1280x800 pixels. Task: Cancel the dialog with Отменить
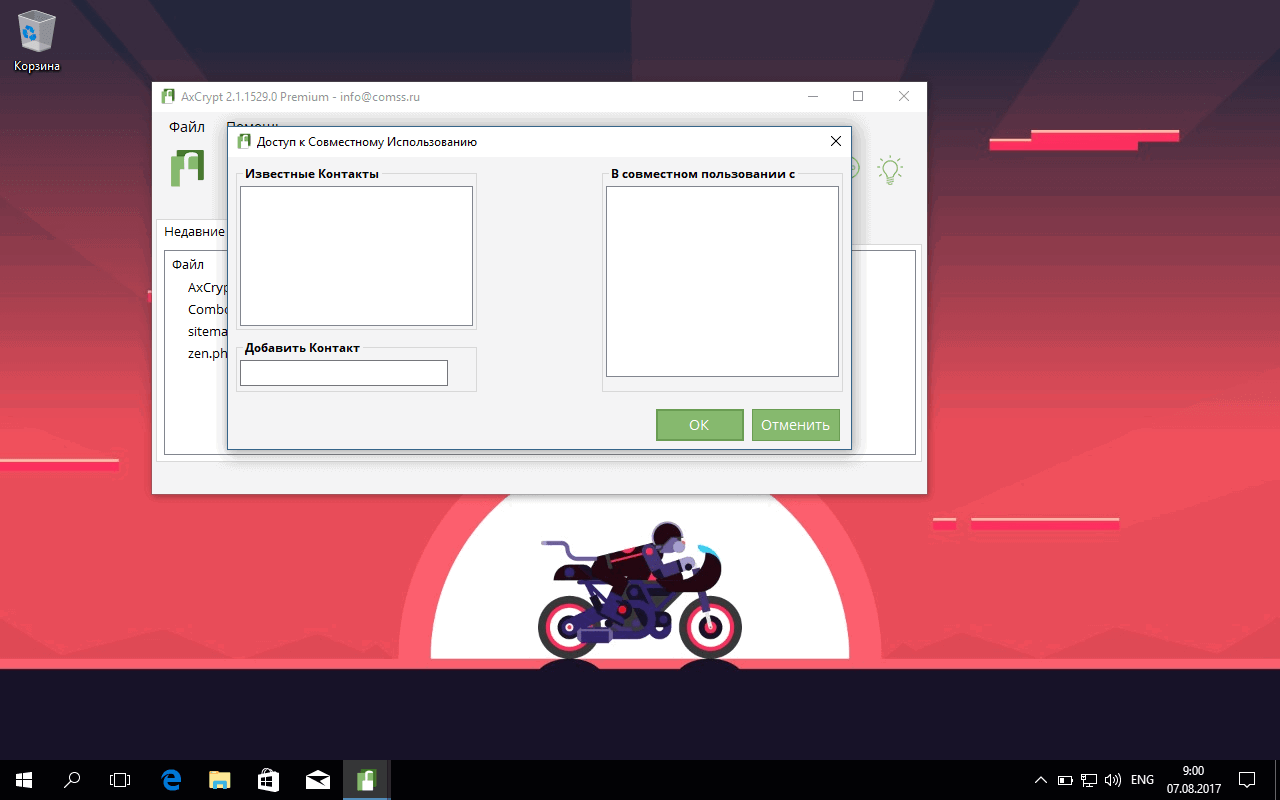(x=795, y=425)
